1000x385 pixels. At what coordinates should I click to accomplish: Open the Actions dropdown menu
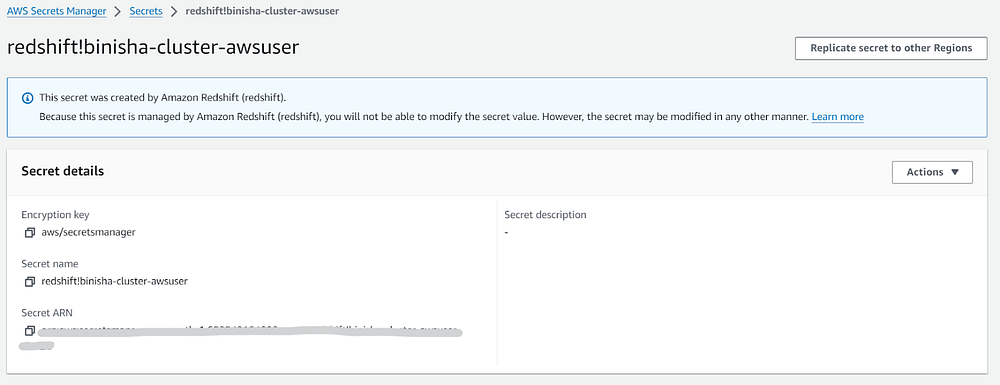(x=932, y=172)
